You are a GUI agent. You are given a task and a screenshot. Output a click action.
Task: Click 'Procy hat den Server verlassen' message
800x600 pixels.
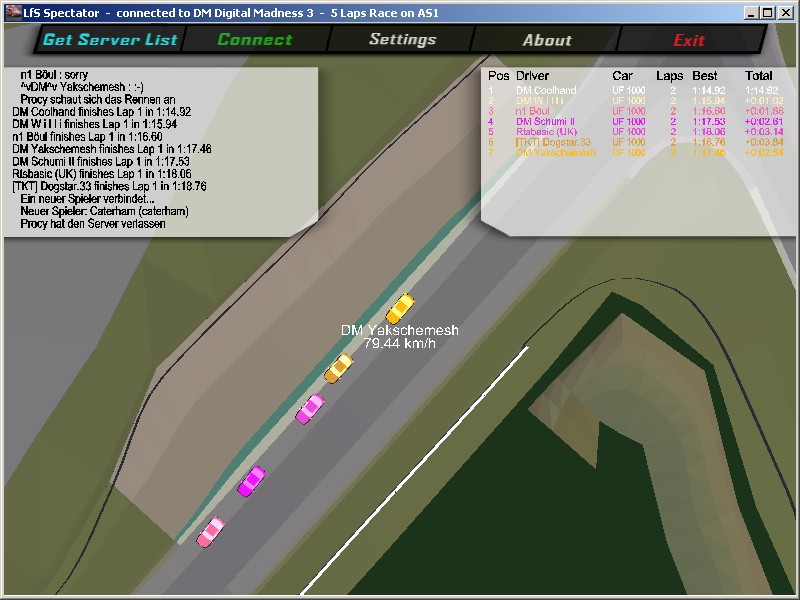coord(93,223)
